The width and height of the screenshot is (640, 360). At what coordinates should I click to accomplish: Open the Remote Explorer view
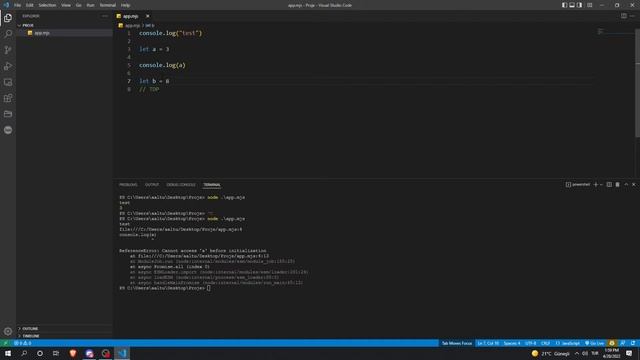pyautogui.click(x=8, y=82)
